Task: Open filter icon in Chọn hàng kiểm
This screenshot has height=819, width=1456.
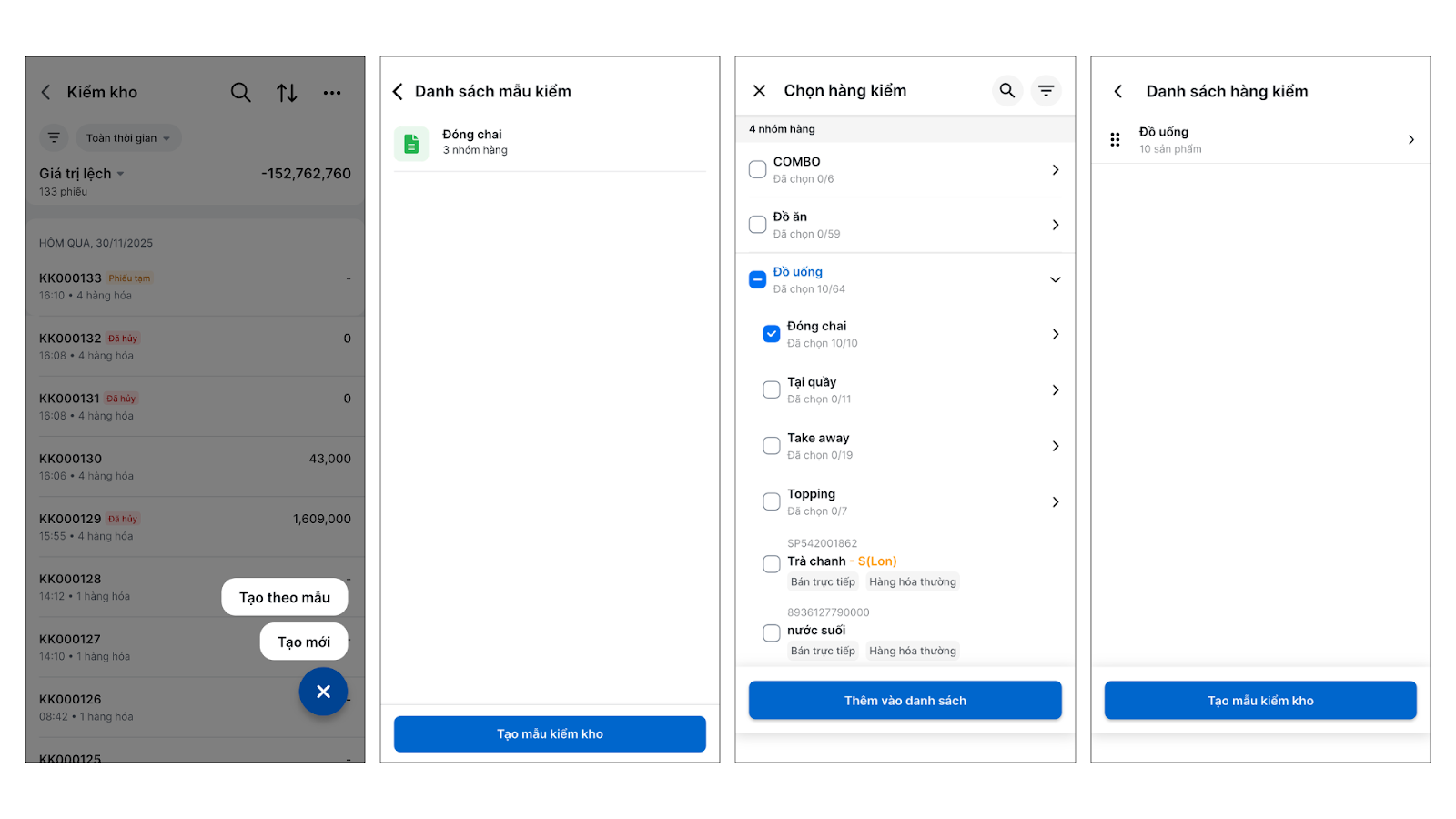Action: pos(1046,91)
